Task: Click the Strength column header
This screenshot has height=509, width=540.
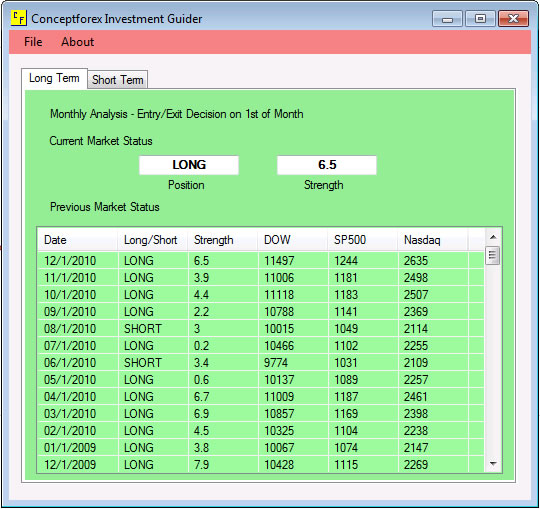Action: (222, 240)
